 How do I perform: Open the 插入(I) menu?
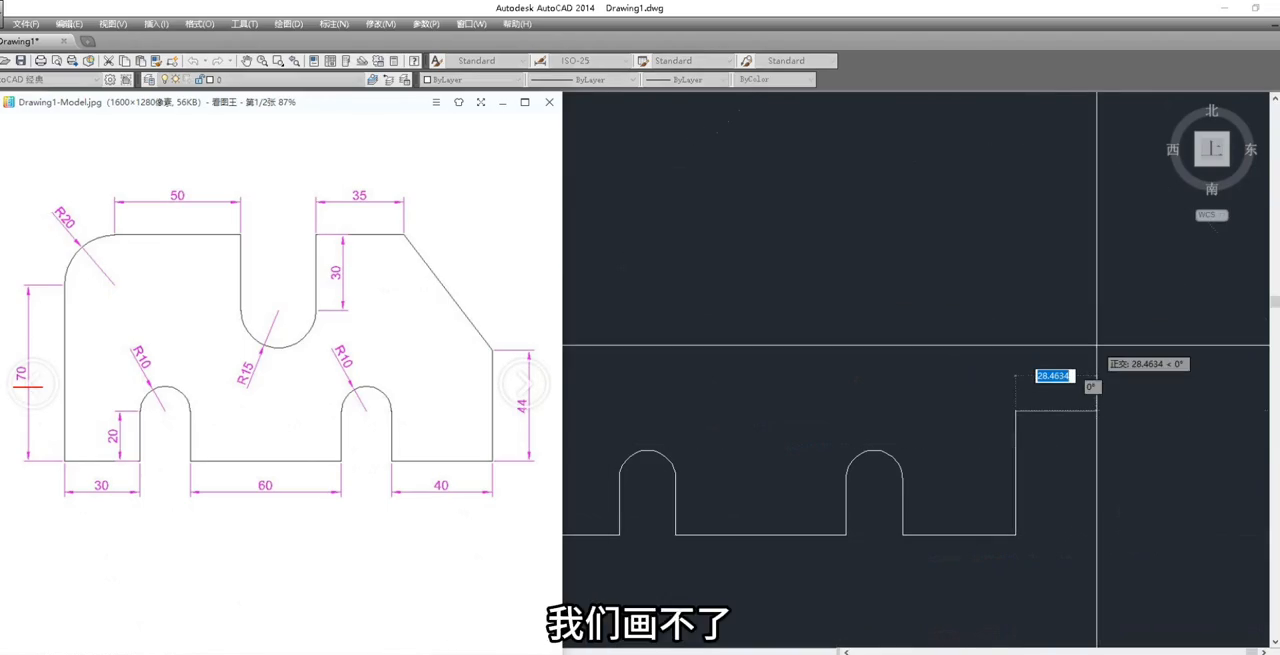pyautogui.click(x=156, y=24)
